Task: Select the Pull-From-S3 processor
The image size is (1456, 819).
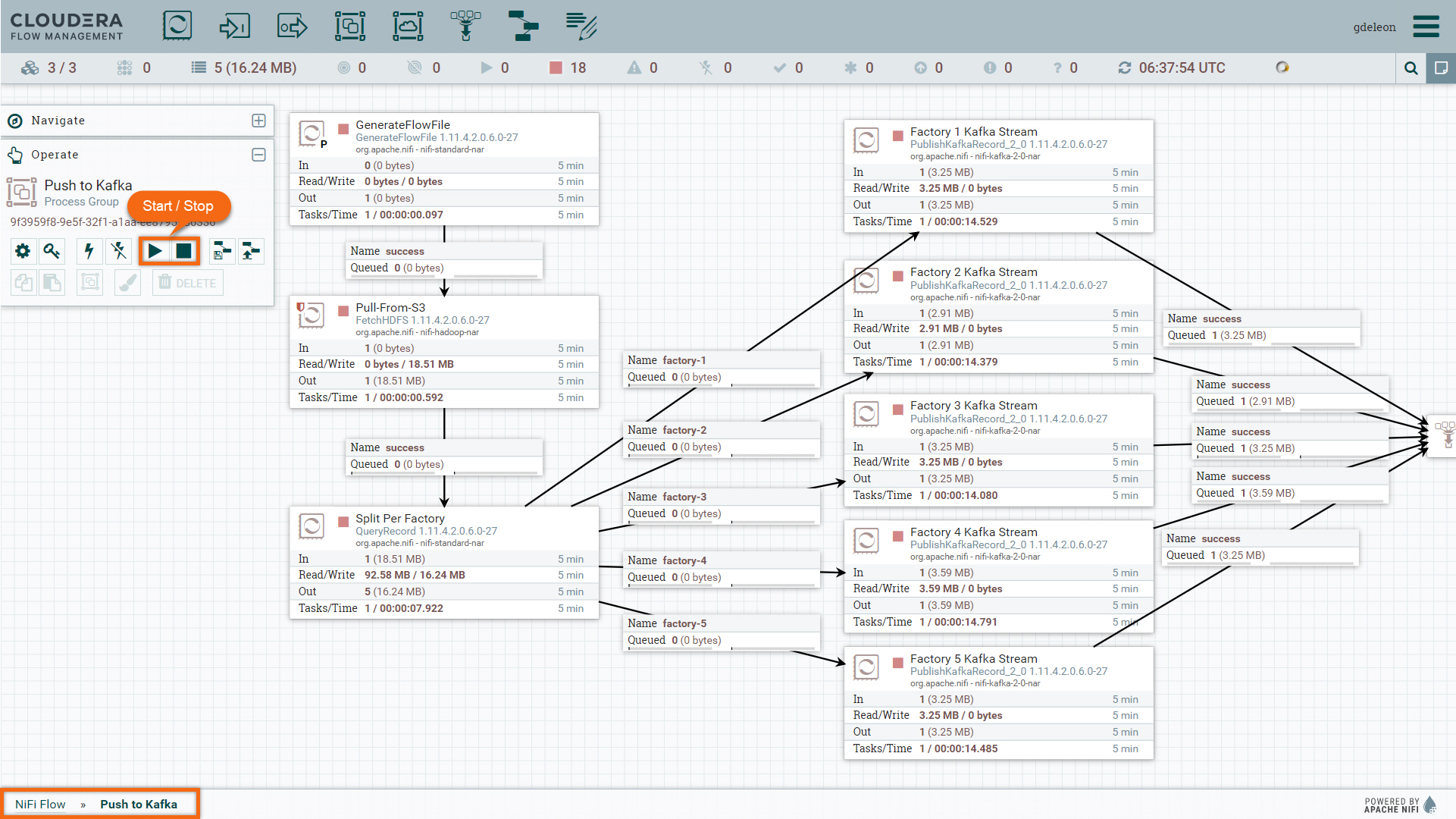Action: click(444, 352)
